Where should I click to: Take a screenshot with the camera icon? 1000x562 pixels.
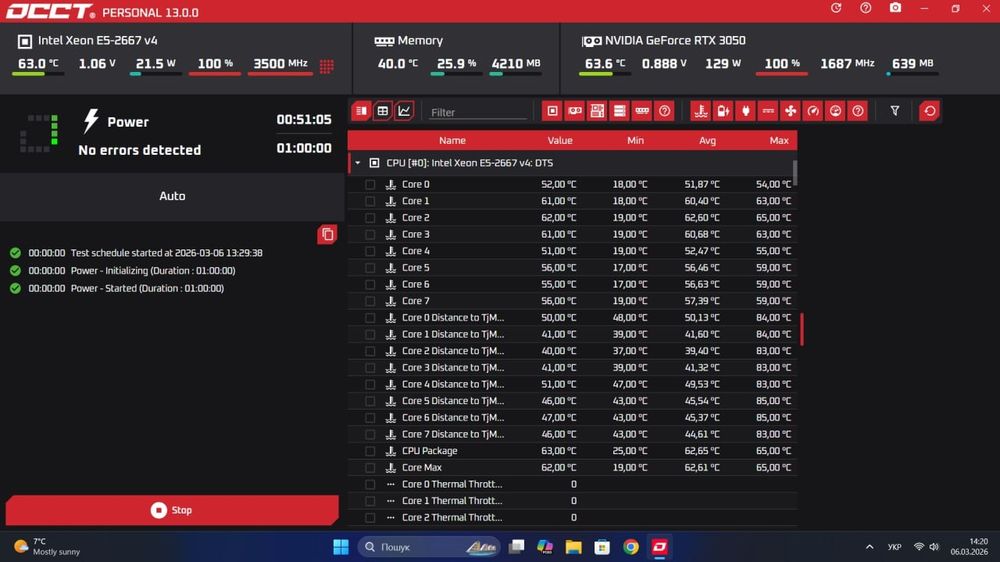895,8
